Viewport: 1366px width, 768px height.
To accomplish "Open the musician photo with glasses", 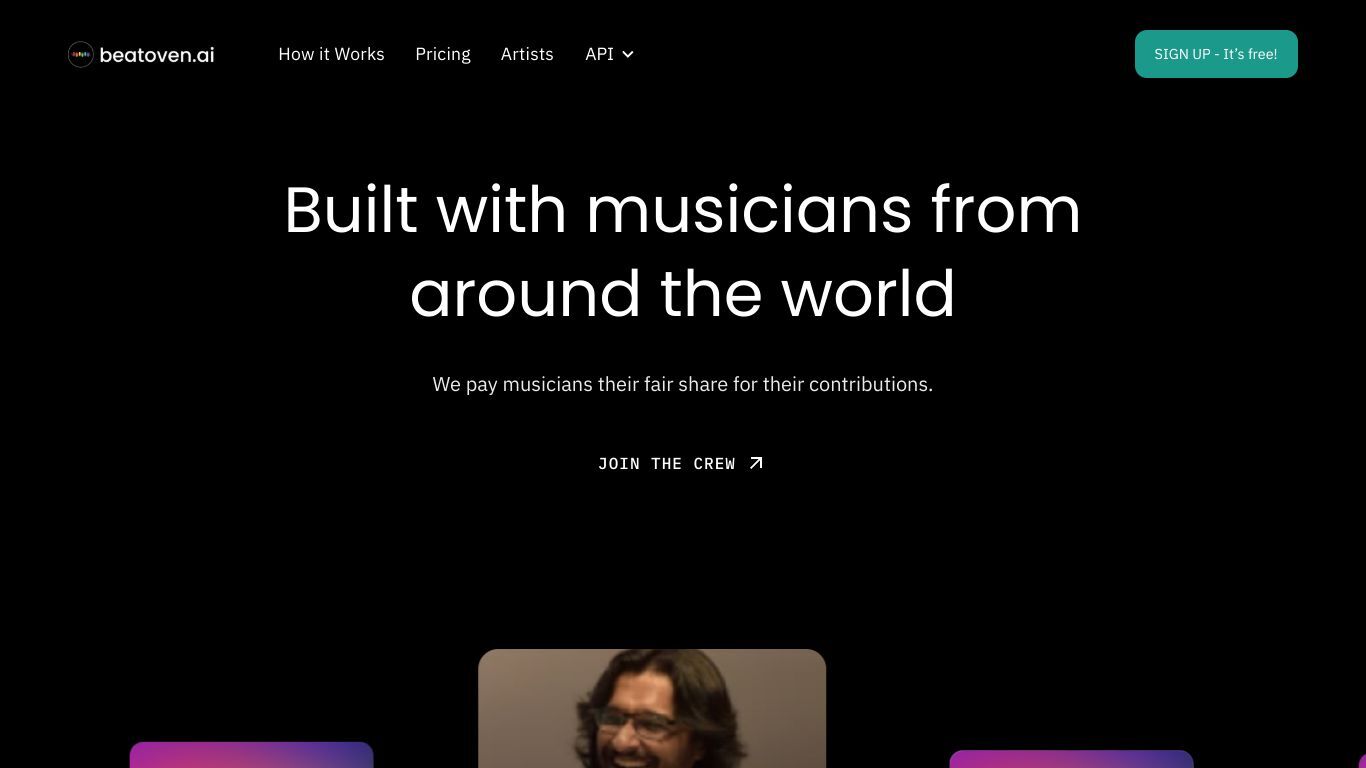I will coord(652,709).
